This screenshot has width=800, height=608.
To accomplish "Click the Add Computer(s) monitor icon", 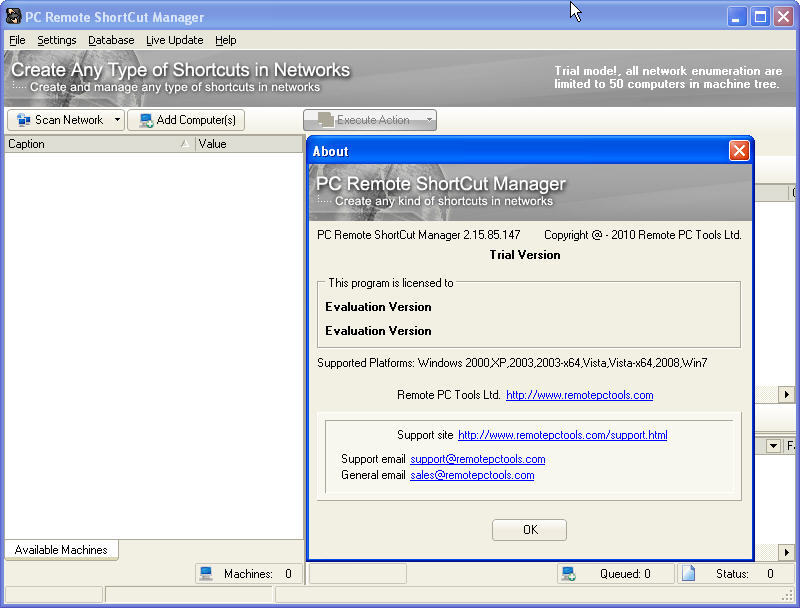I will (146, 120).
